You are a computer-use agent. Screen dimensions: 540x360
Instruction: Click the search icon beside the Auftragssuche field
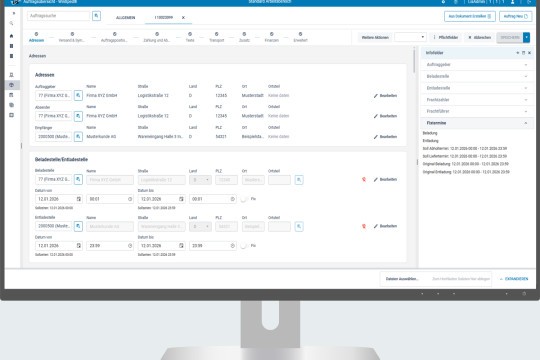(x=96, y=16)
